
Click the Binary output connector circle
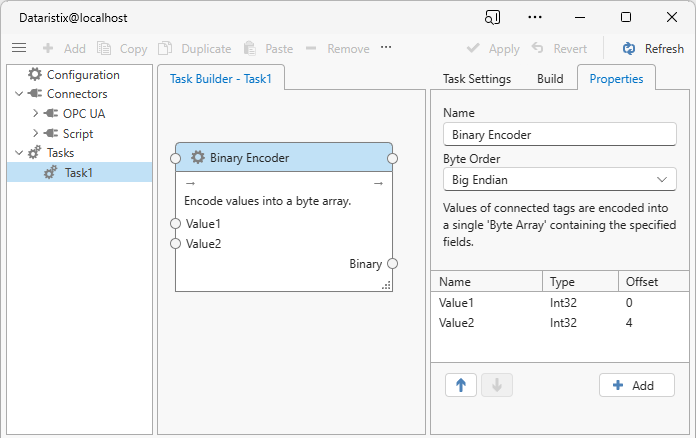(x=393, y=264)
